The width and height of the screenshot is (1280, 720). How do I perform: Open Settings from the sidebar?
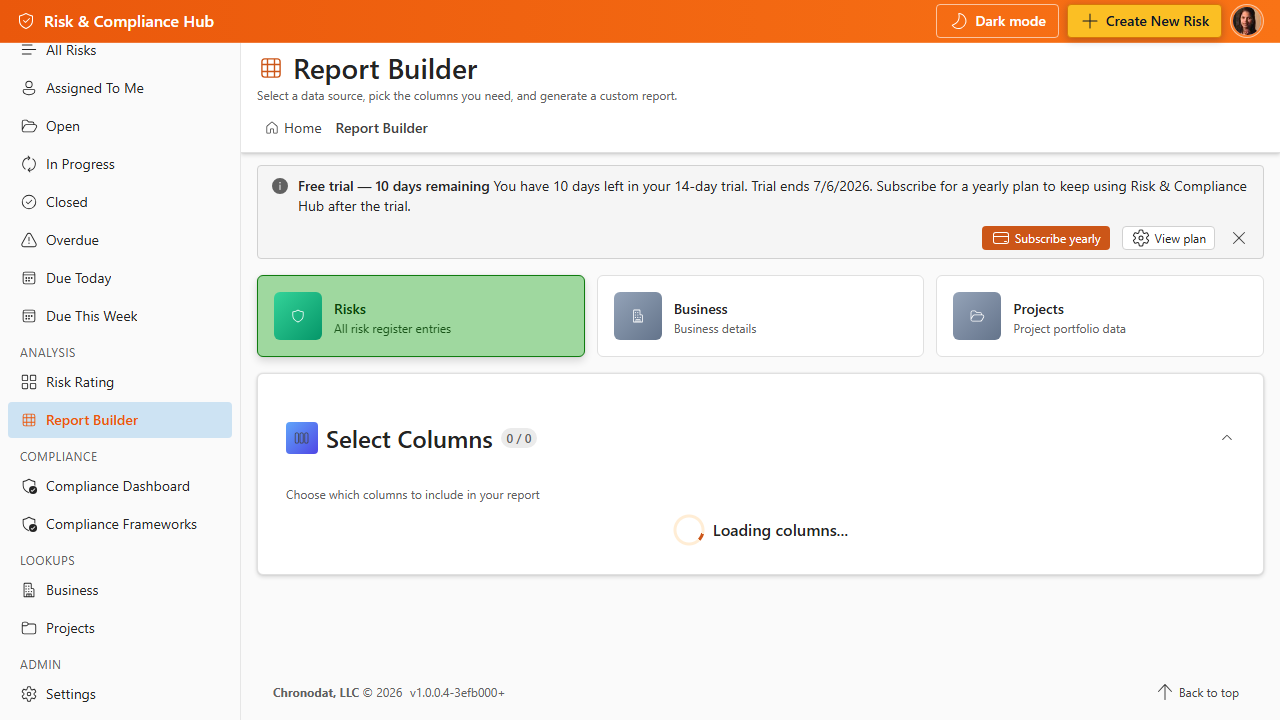120,694
